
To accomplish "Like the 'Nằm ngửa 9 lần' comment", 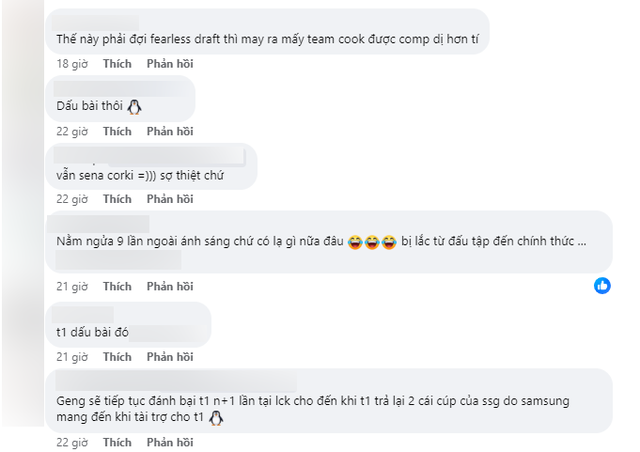I will (117, 287).
